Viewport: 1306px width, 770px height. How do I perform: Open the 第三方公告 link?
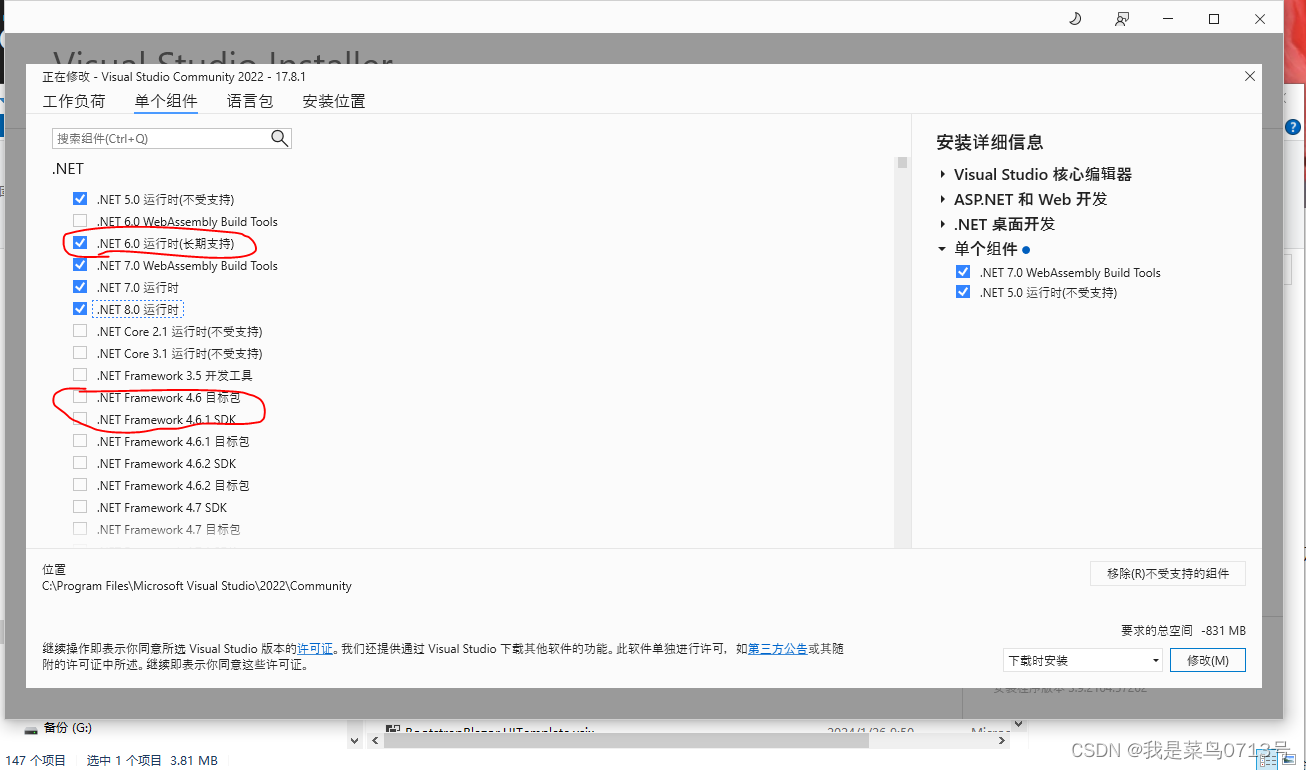coord(778,649)
